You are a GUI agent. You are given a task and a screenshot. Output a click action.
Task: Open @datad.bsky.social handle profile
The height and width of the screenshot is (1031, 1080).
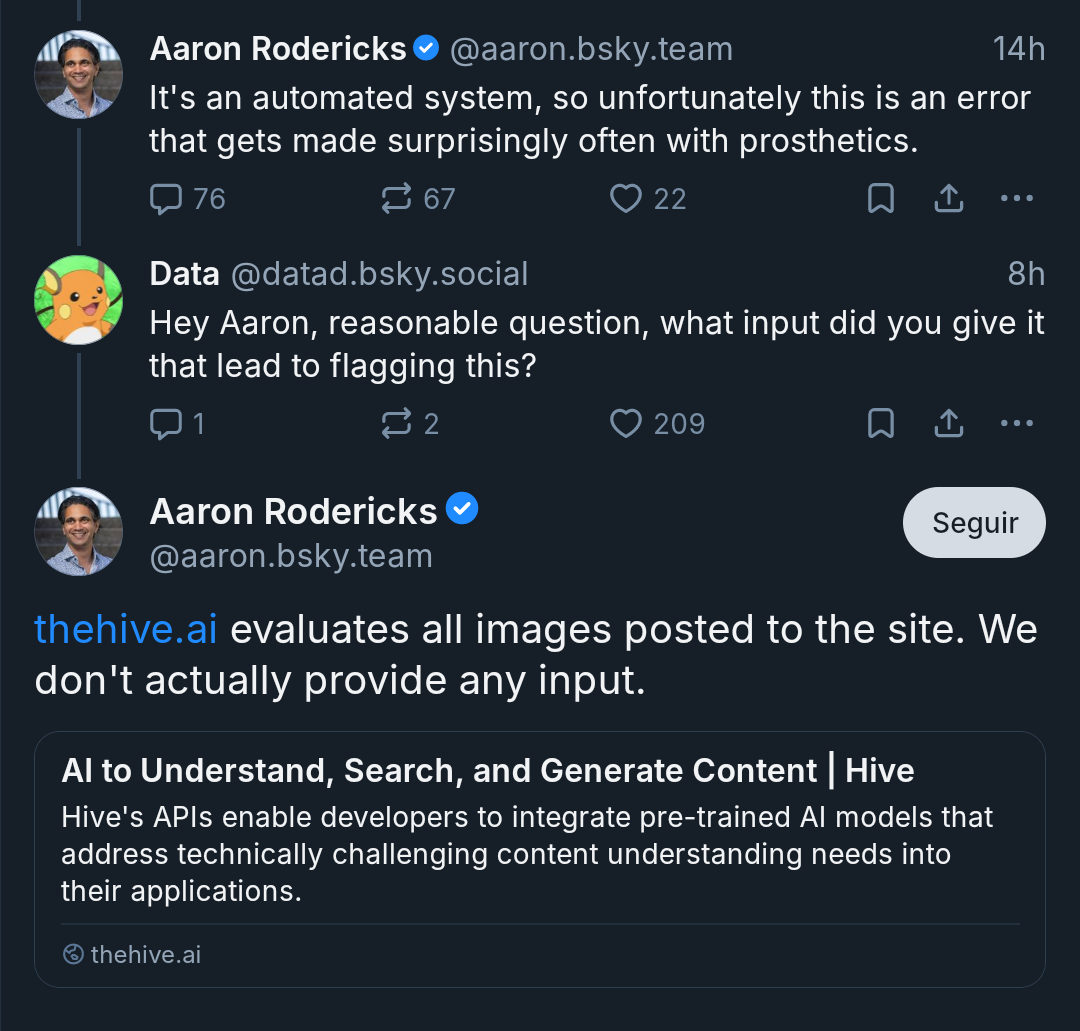point(379,274)
